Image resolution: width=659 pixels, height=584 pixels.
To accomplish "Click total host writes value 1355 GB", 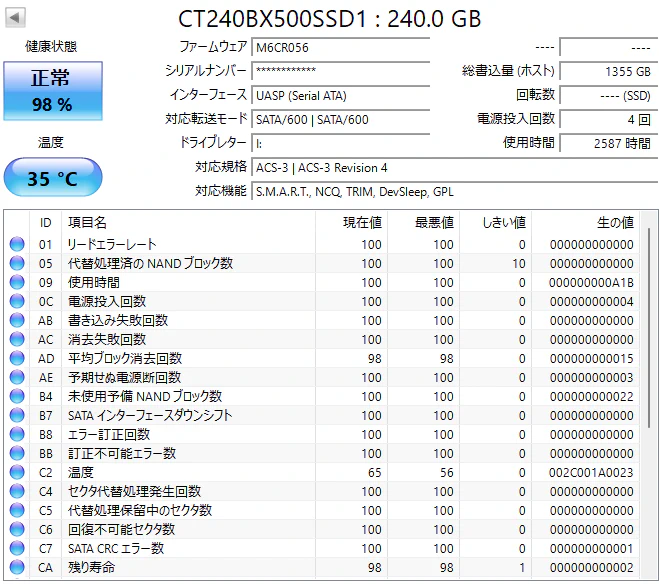I will tap(609, 71).
